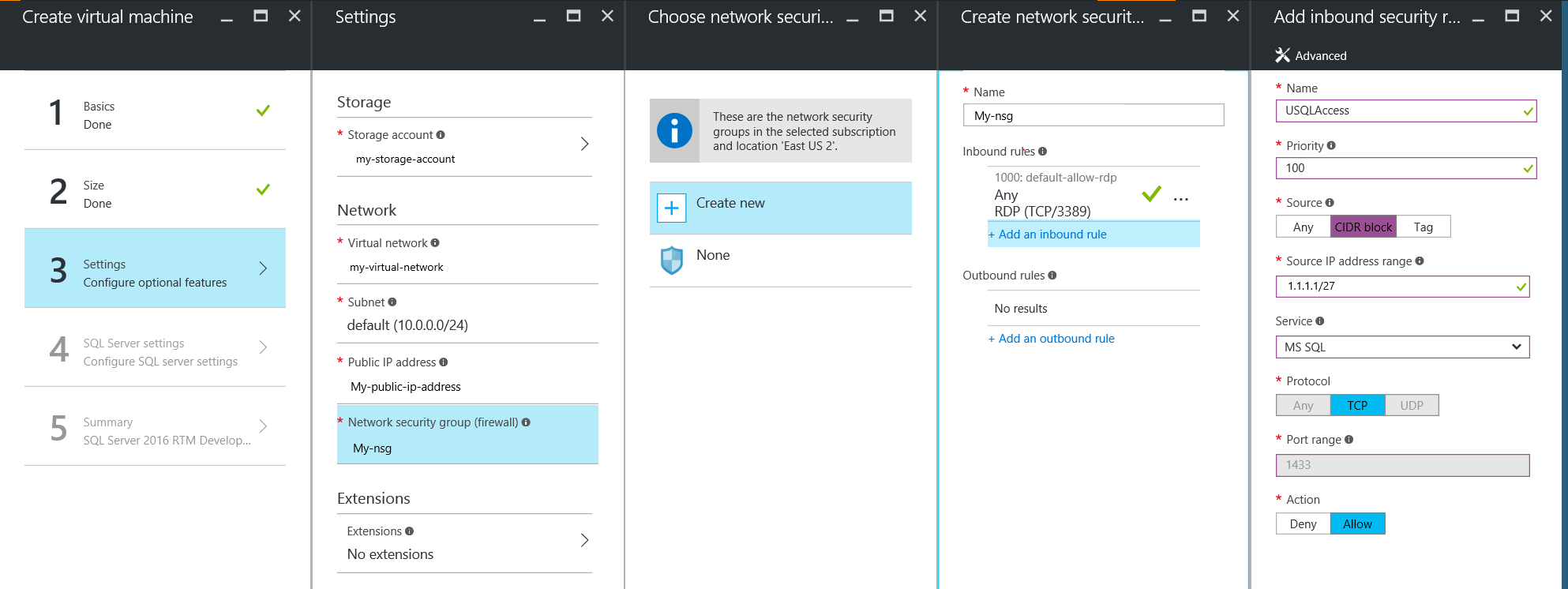Set Source to Any
This screenshot has width=1568, height=589.
point(1304,227)
